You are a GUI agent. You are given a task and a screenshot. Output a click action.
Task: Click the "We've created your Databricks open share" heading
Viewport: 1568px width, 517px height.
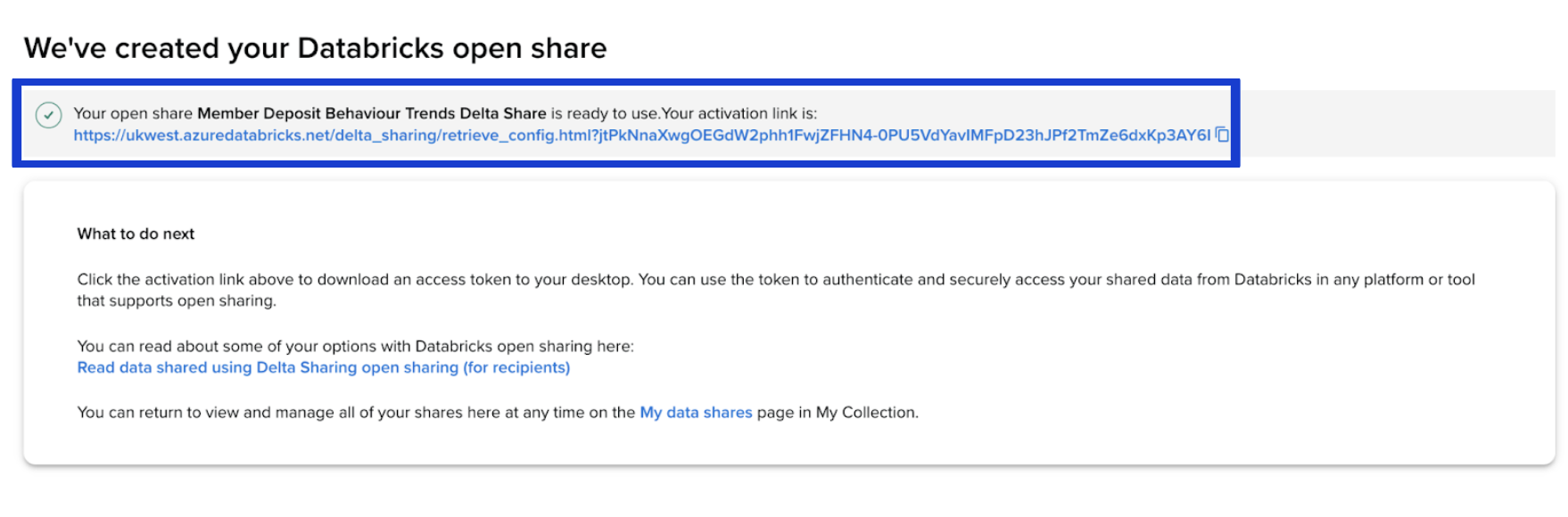point(315,48)
